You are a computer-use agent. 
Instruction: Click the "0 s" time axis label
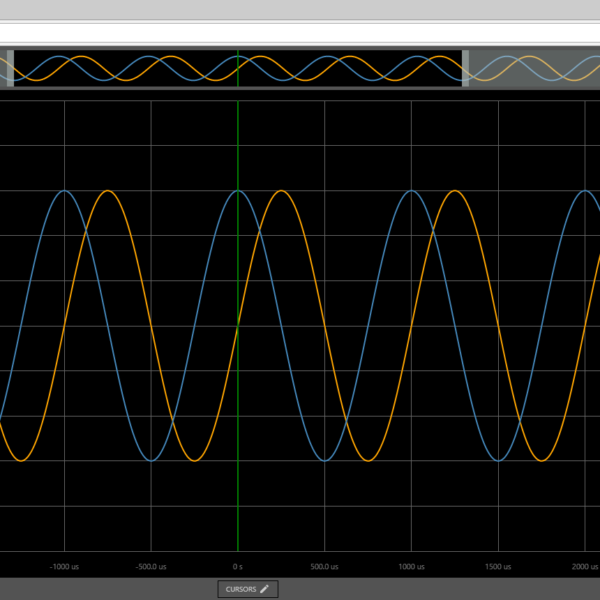238,567
